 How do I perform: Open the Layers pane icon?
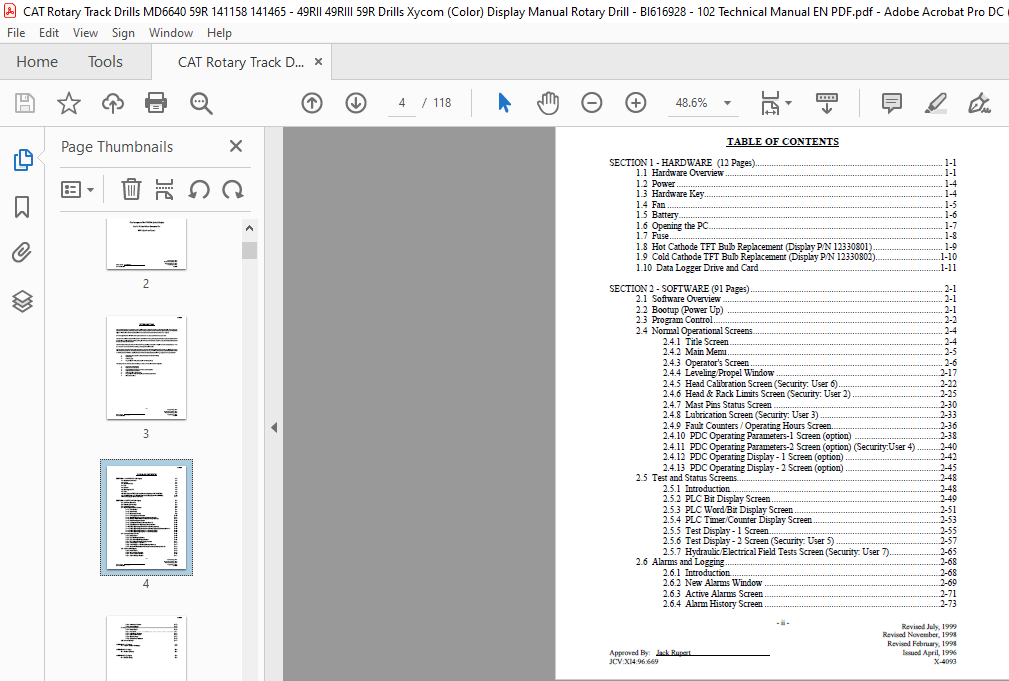[22, 301]
